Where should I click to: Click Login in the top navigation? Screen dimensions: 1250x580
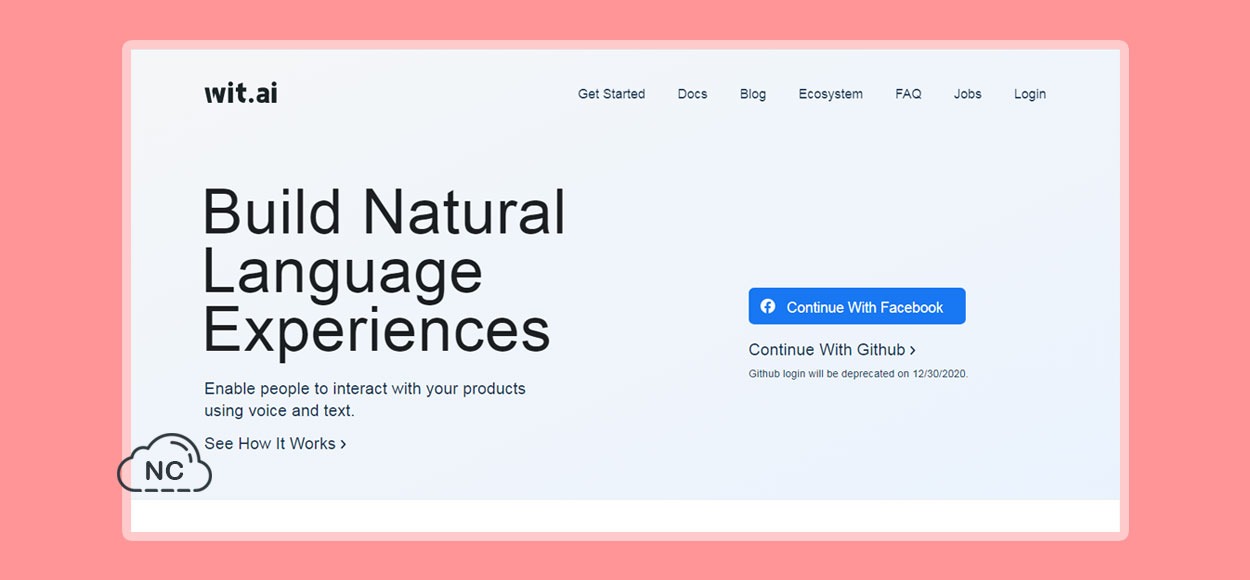pyautogui.click(x=1029, y=94)
